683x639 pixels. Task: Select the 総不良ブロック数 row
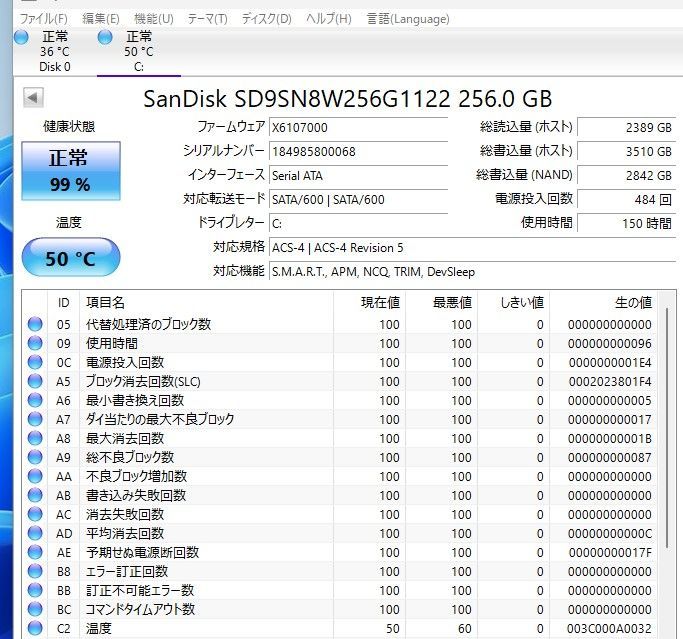point(340,457)
